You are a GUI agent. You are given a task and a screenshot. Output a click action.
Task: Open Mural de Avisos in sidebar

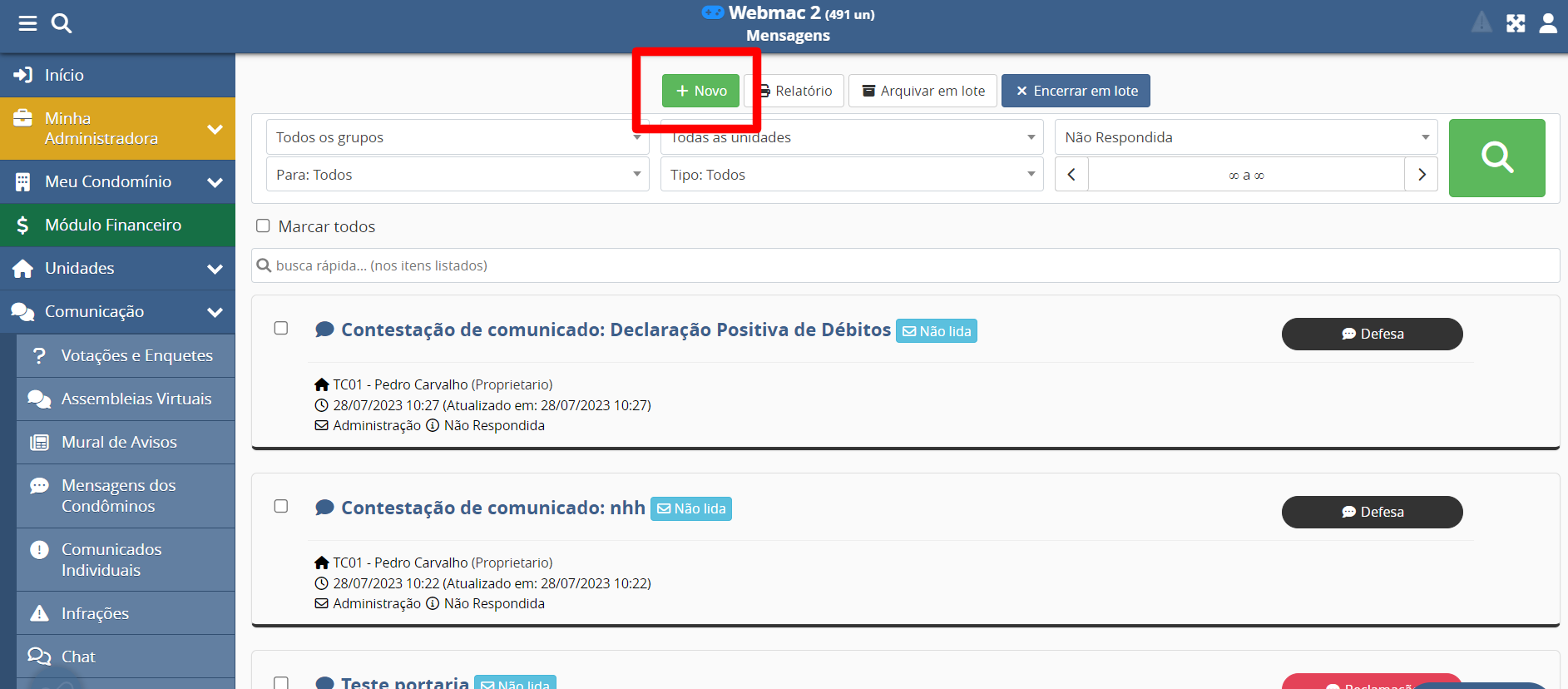tap(119, 442)
